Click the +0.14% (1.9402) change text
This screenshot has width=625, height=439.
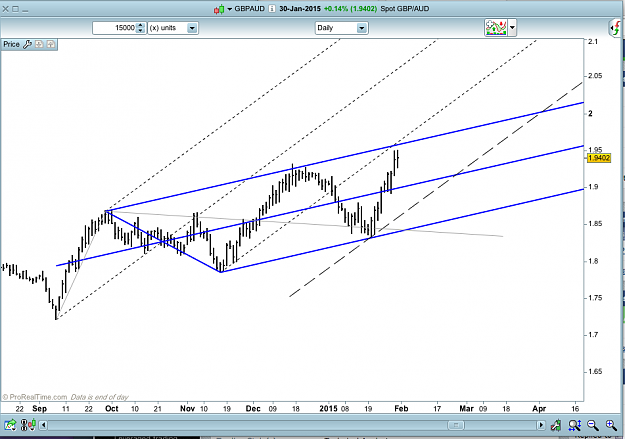tap(351, 9)
